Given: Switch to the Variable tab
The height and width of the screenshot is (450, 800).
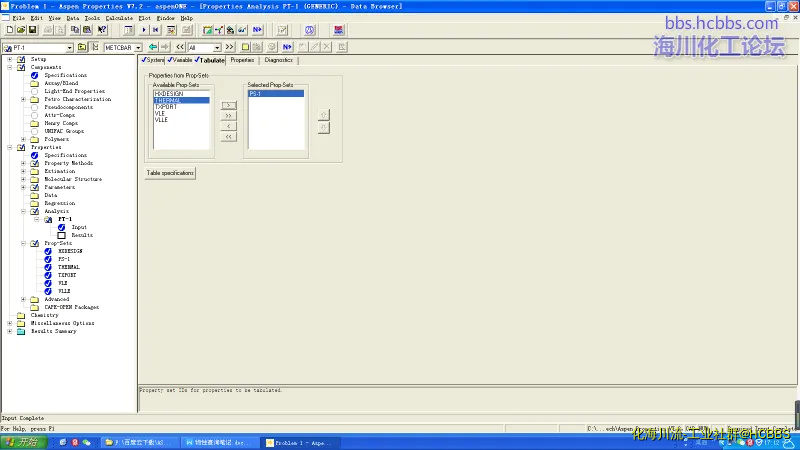Looking at the screenshot, I should coord(180,60).
